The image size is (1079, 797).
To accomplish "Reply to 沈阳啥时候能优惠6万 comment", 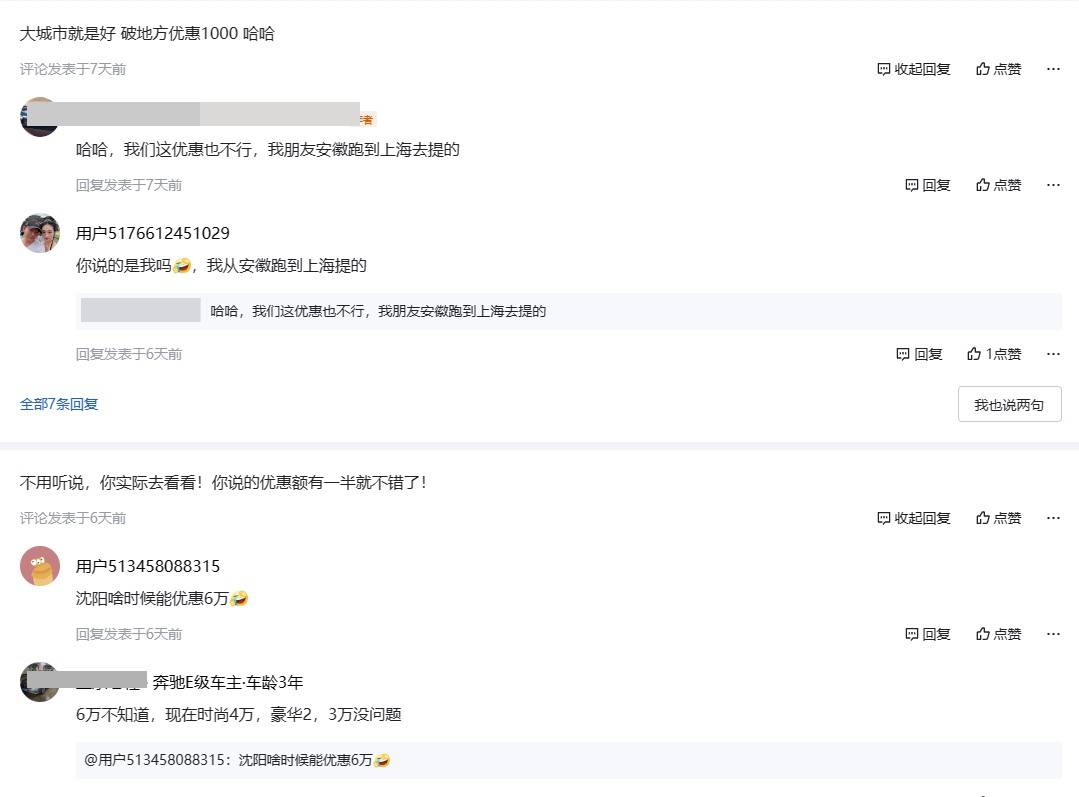I will pos(928,634).
